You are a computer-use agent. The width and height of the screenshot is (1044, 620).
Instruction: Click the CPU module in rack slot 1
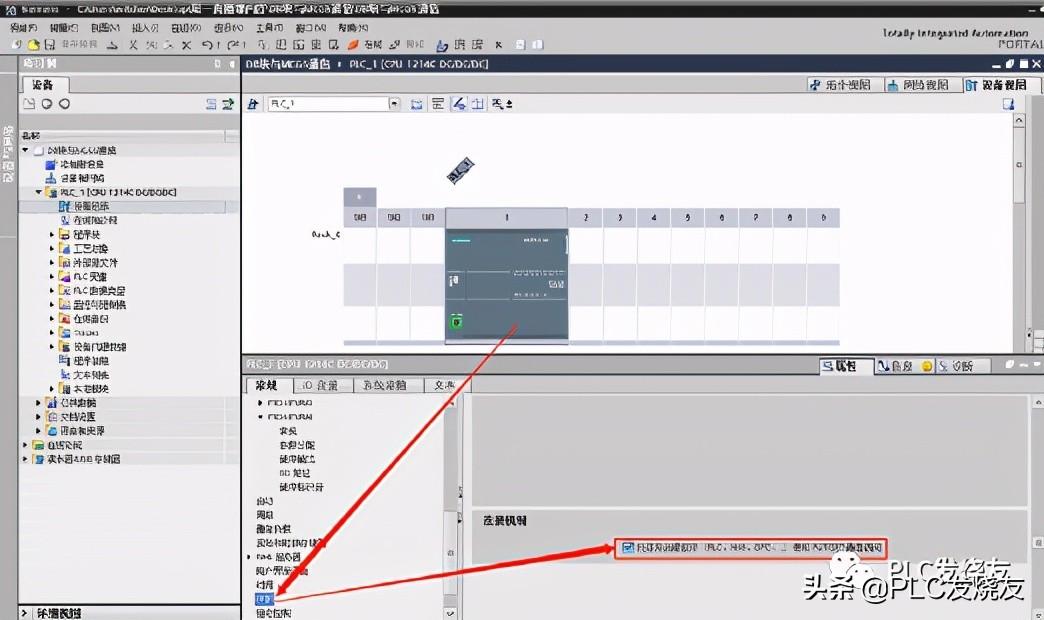coord(507,285)
